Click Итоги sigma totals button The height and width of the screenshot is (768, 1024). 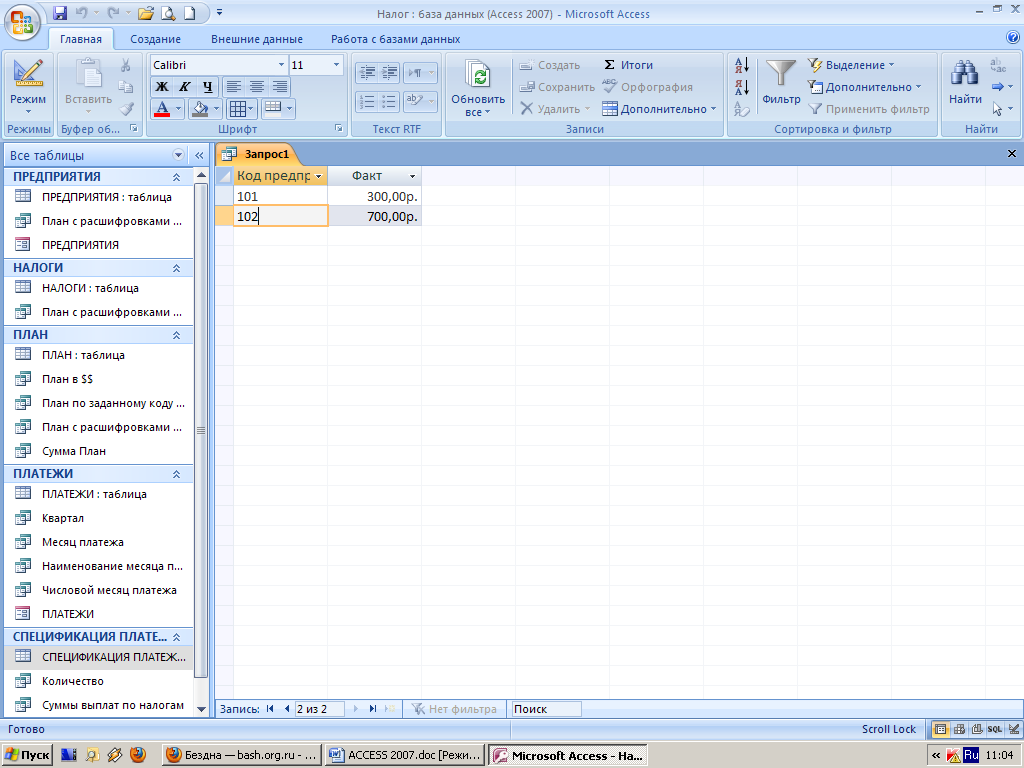tap(628, 65)
